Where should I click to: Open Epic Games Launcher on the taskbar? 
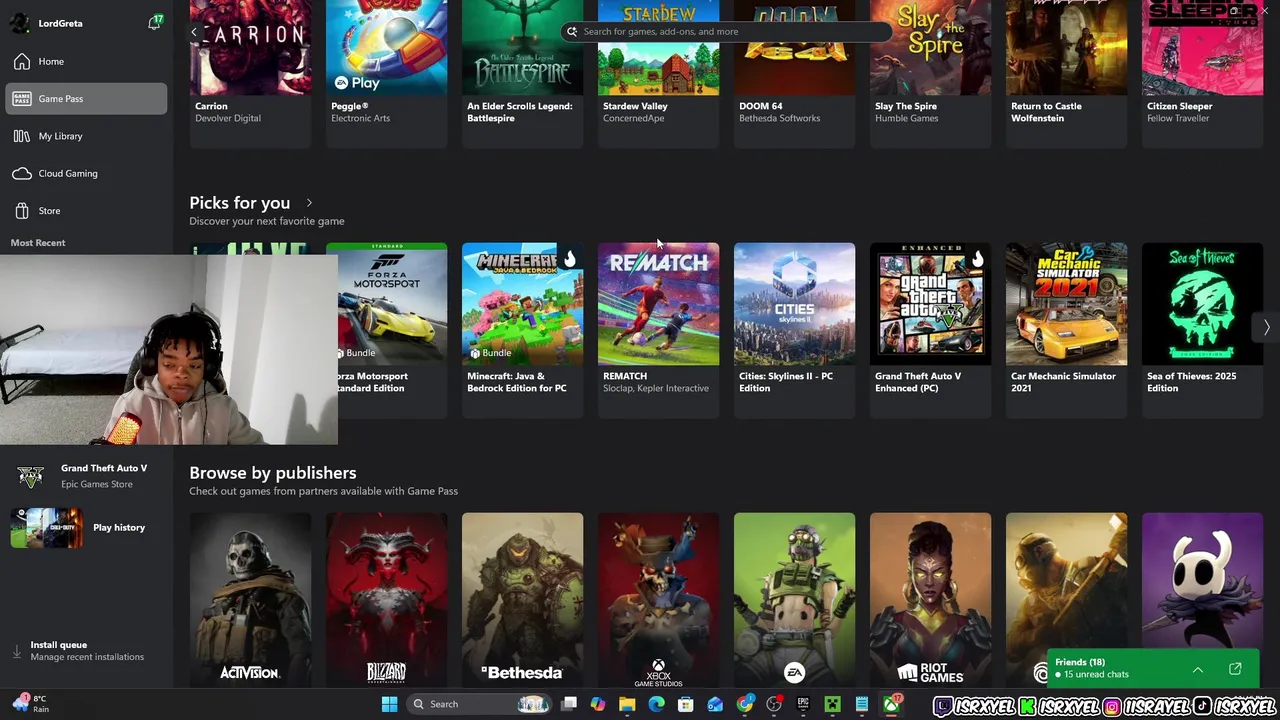[x=803, y=704]
